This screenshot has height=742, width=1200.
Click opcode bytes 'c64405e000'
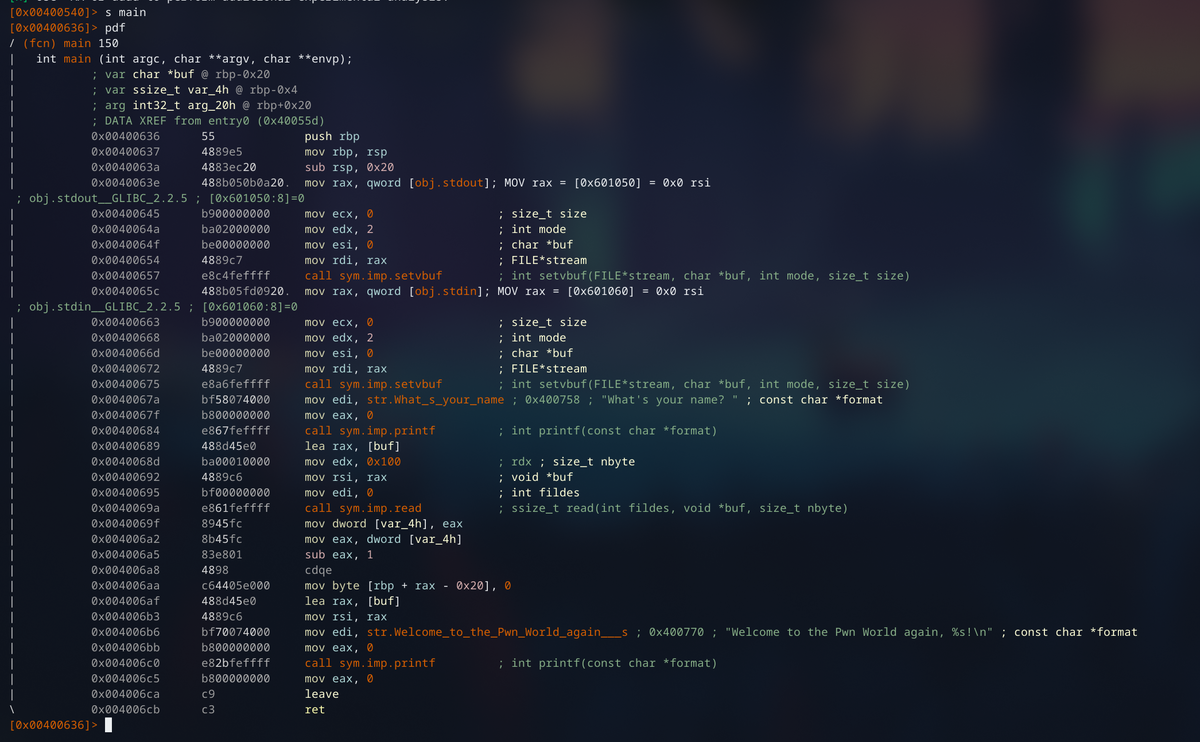[x=235, y=586]
